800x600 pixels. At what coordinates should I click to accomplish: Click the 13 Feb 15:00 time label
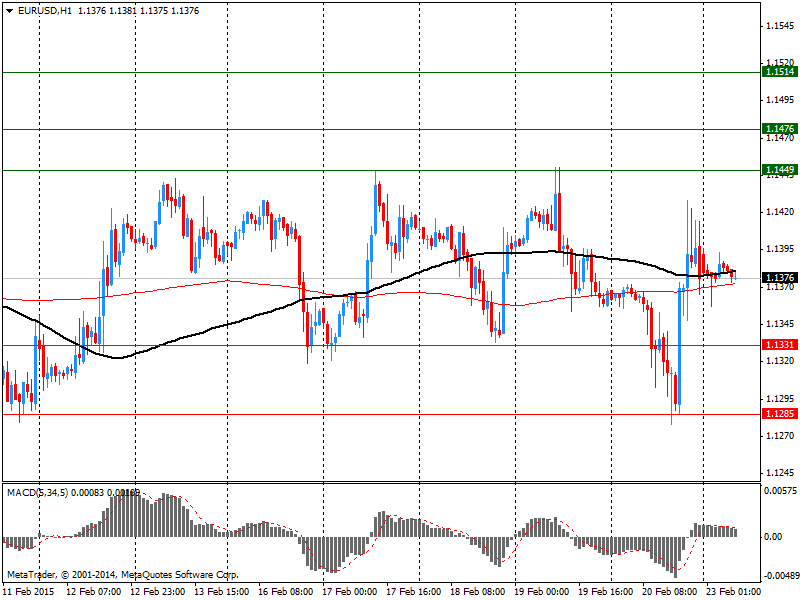[222, 592]
